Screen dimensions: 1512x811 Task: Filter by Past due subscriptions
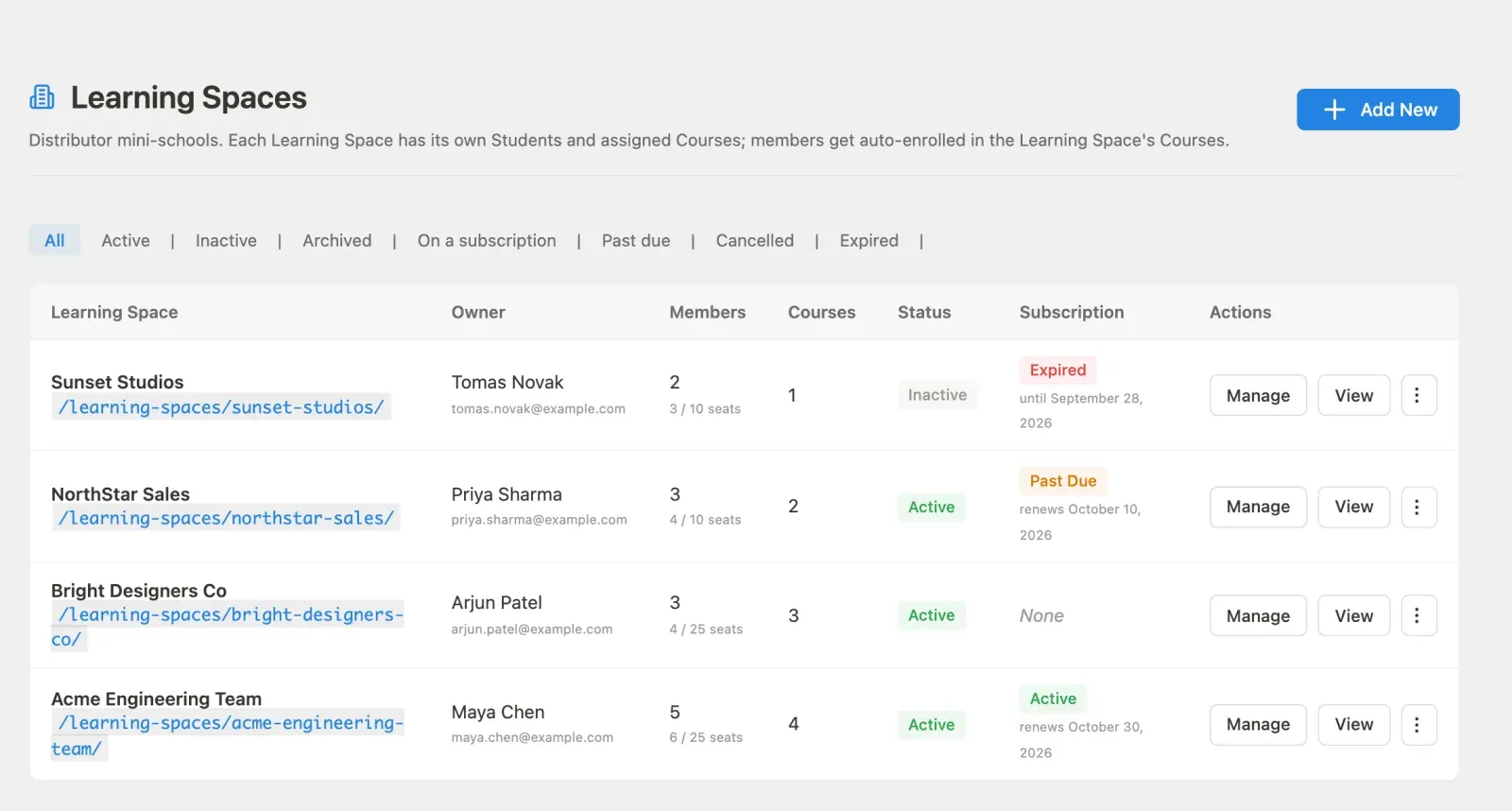636,240
